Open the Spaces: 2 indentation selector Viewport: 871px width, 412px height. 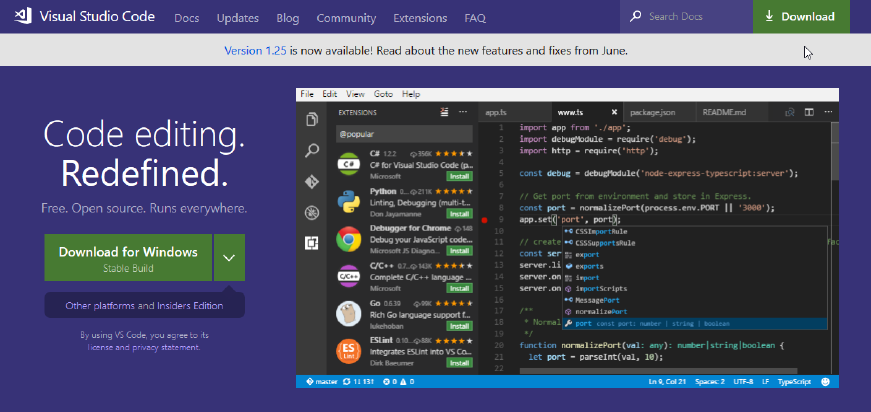(x=710, y=381)
